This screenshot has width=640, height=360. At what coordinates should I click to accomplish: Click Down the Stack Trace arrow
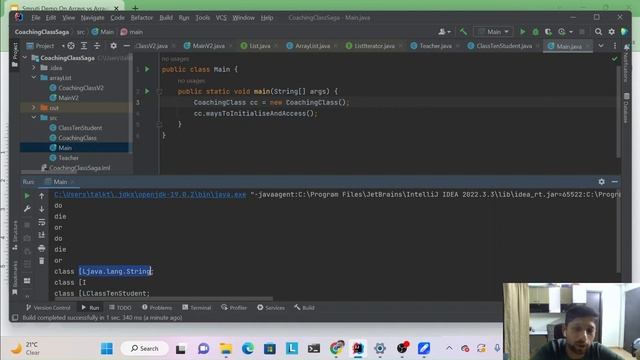click(42, 209)
